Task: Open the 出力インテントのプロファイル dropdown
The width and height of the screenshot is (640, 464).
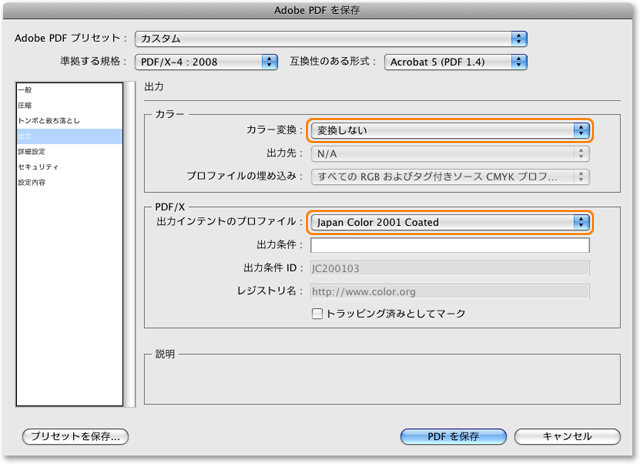Action: point(449,221)
